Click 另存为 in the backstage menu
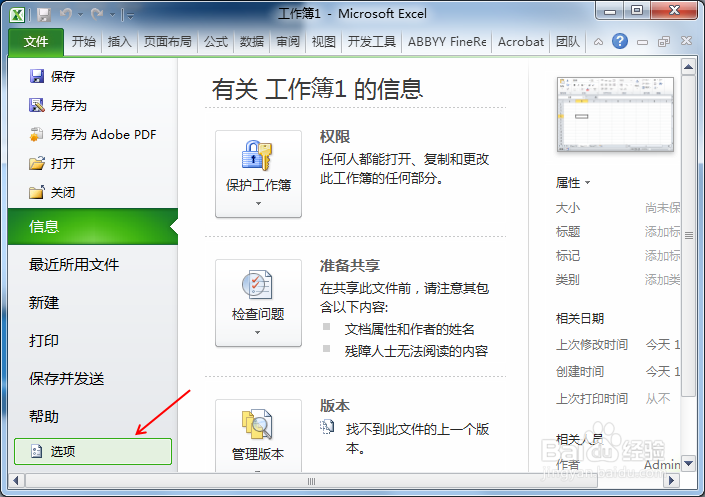The width and height of the screenshot is (705, 497). coord(58,106)
